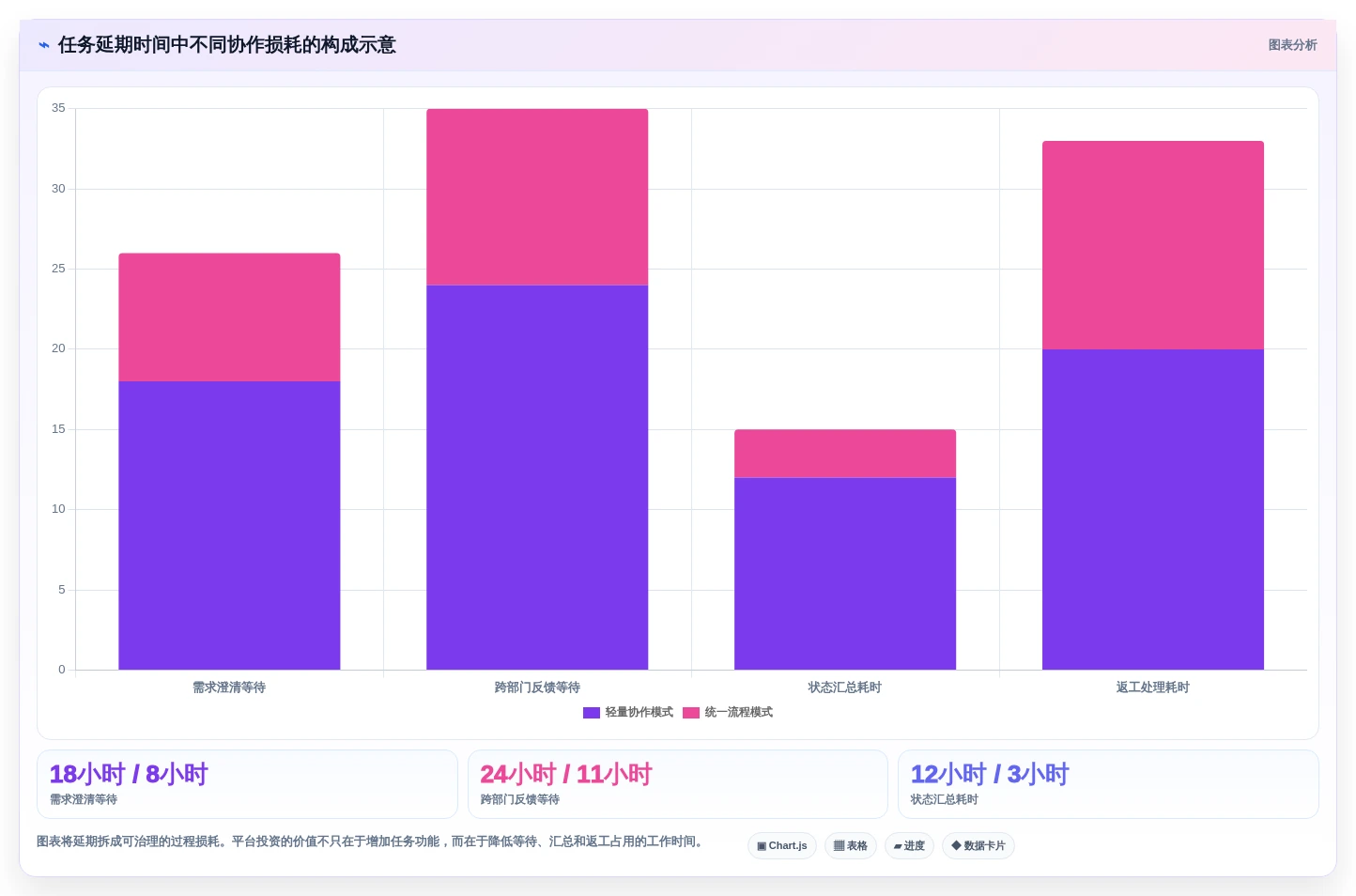
Task: Open the 24小时 / 11小时 data card
Action: pyautogui.click(x=677, y=784)
